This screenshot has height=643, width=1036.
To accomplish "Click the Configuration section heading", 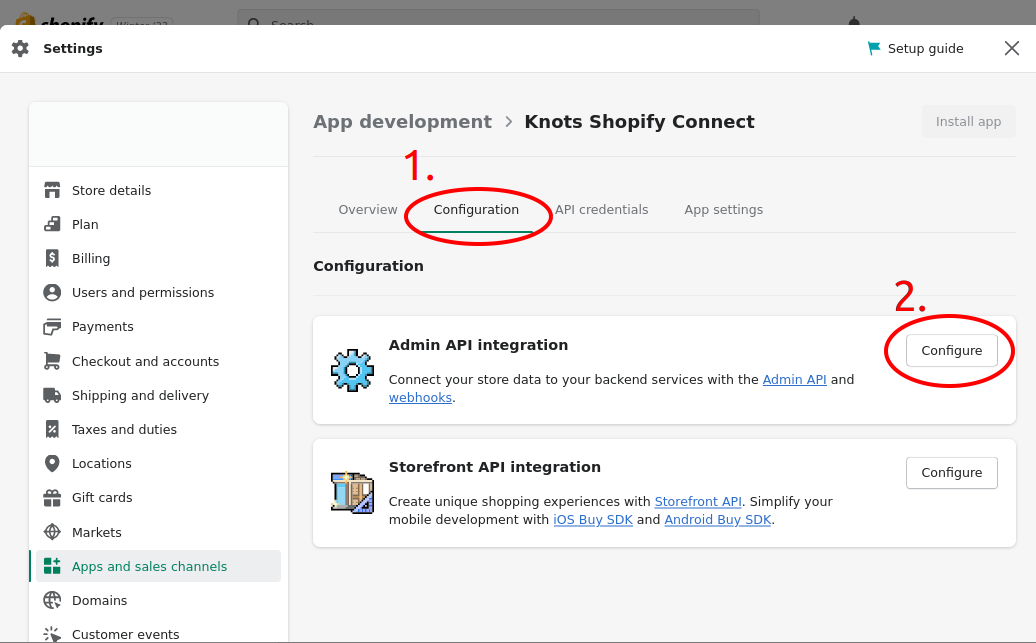I will (x=368, y=266).
